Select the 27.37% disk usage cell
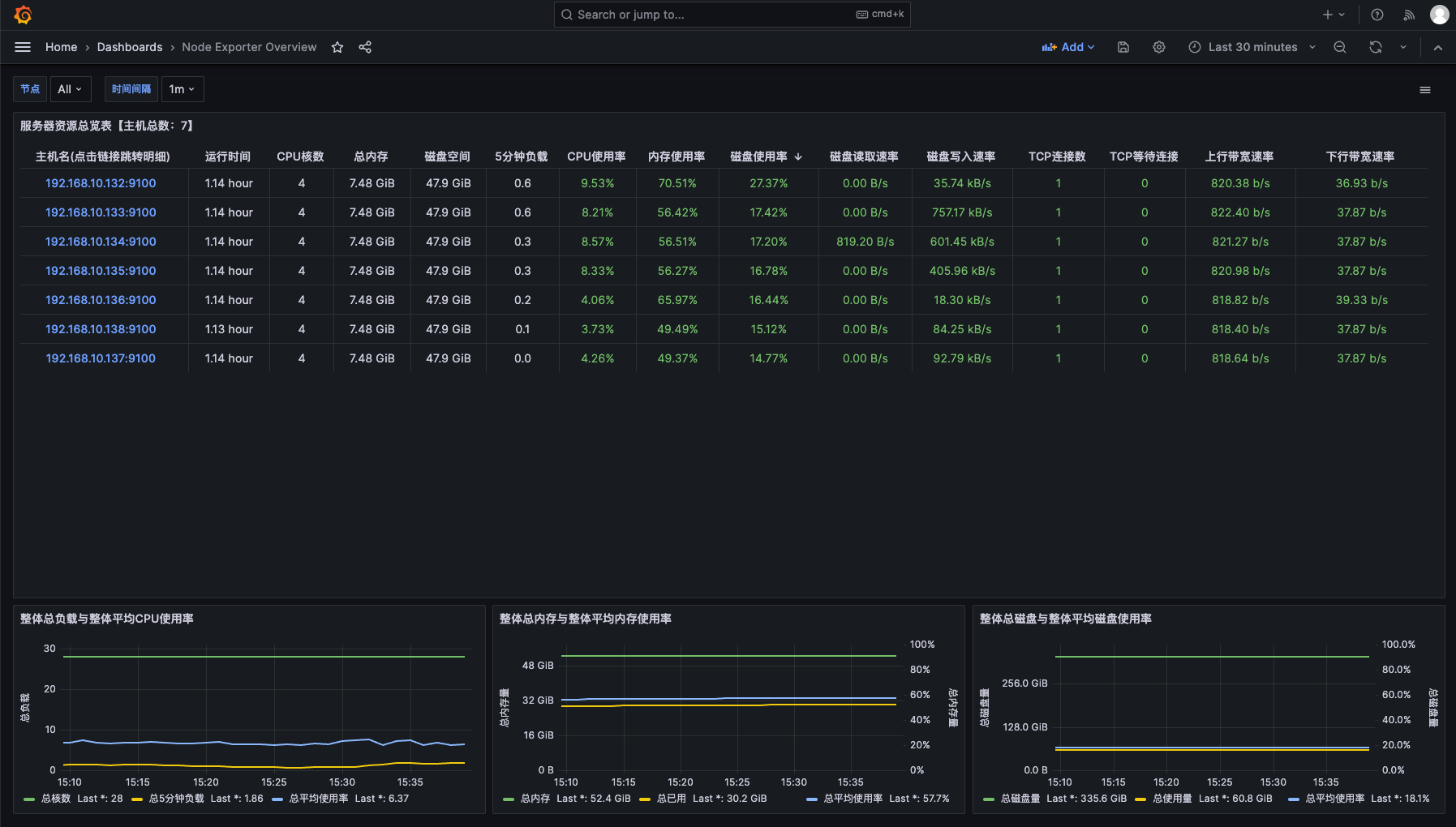The image size is (1456, 827). pos(769,183)
